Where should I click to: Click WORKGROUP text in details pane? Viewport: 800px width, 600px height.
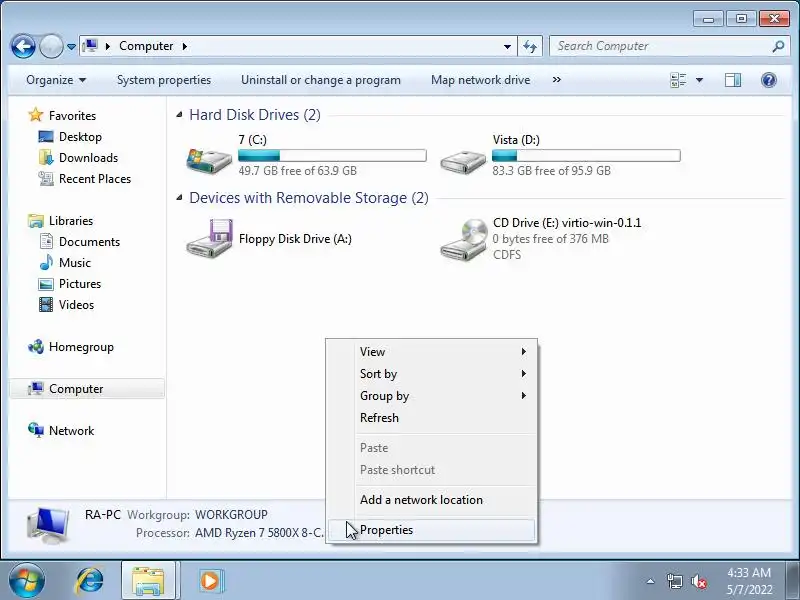point(231,514)
